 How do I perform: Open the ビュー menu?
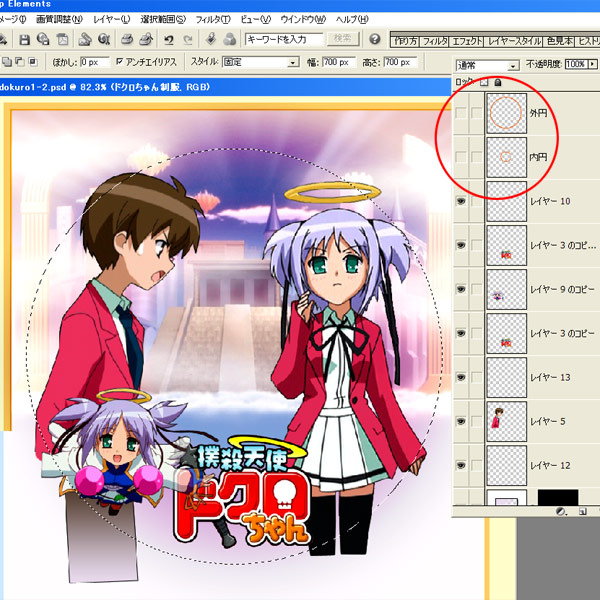[x=256, y=19]
